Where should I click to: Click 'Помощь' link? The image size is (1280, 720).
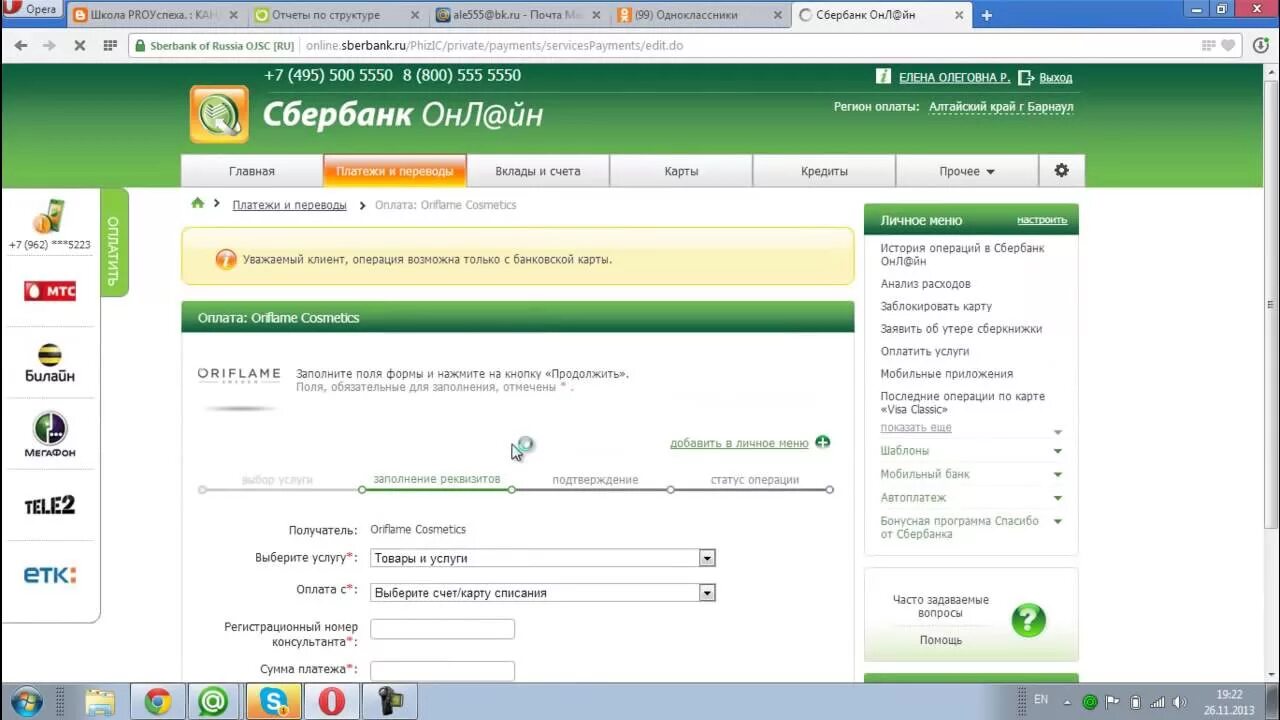941,640
